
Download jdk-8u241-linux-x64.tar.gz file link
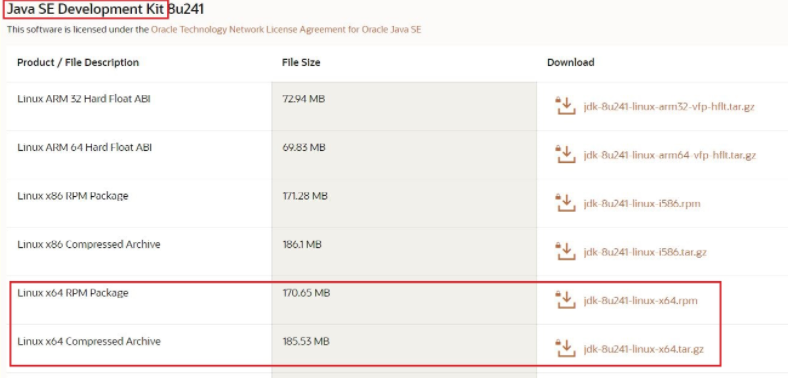643,349
